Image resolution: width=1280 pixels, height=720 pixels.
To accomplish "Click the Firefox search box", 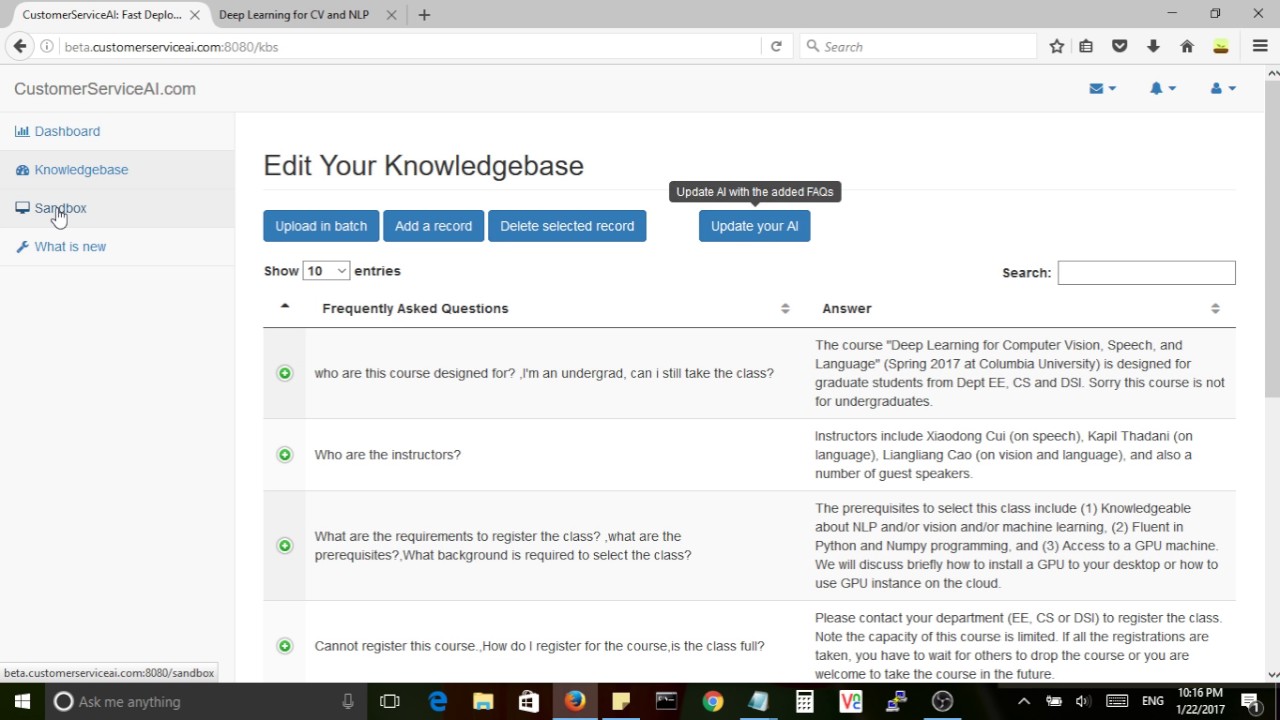I will coord(920,47).
